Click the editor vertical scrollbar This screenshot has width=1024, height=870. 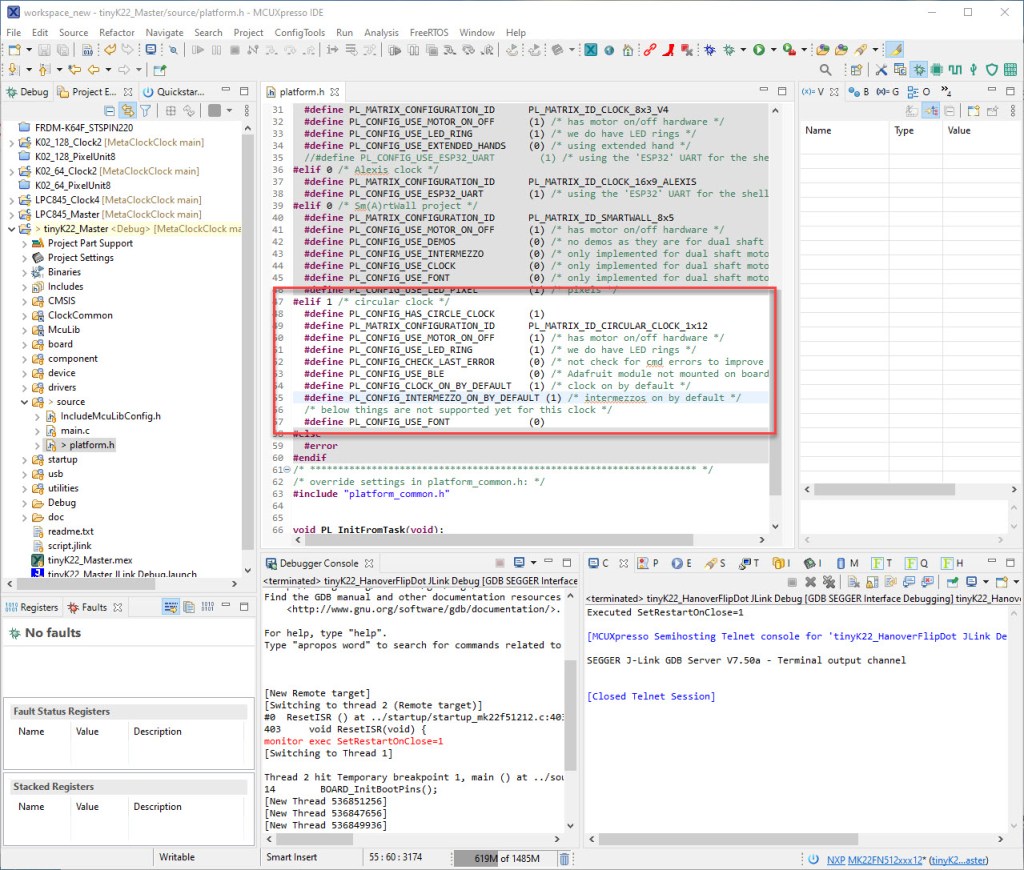[775, 300]
